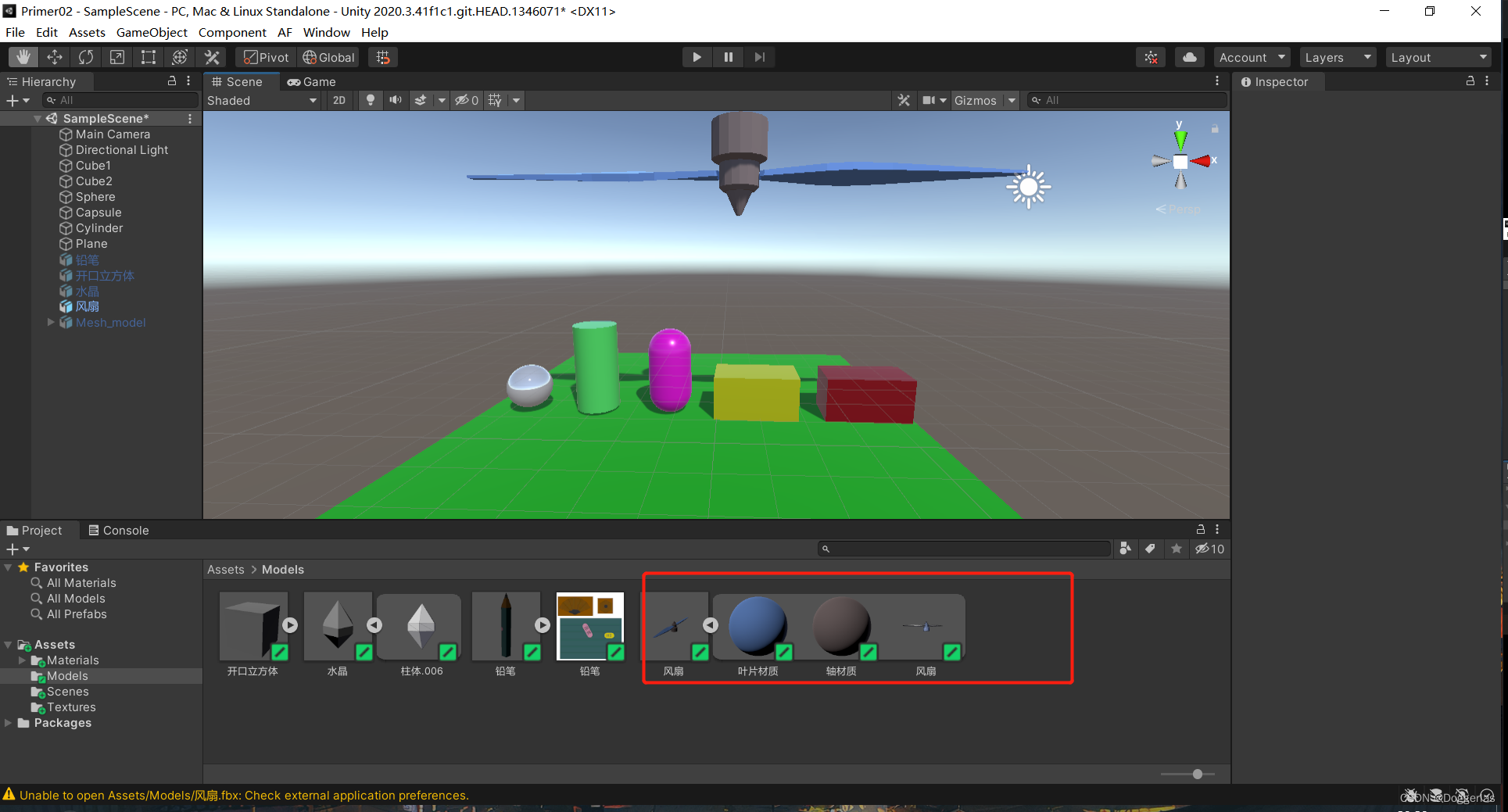The width and height of the screenshot is (1508, 812).
Task: Select the Move tool
Action: (x=55, y=57)
